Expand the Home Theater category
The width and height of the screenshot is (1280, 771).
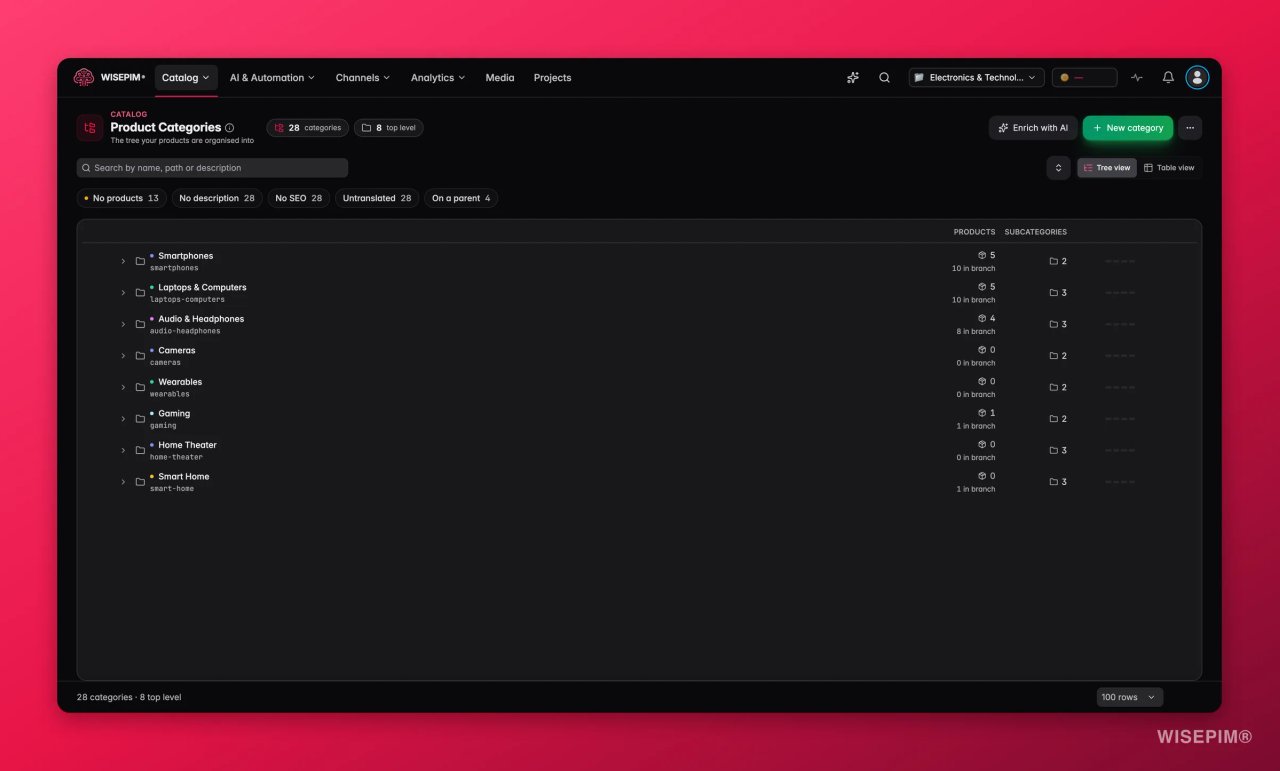123,450
